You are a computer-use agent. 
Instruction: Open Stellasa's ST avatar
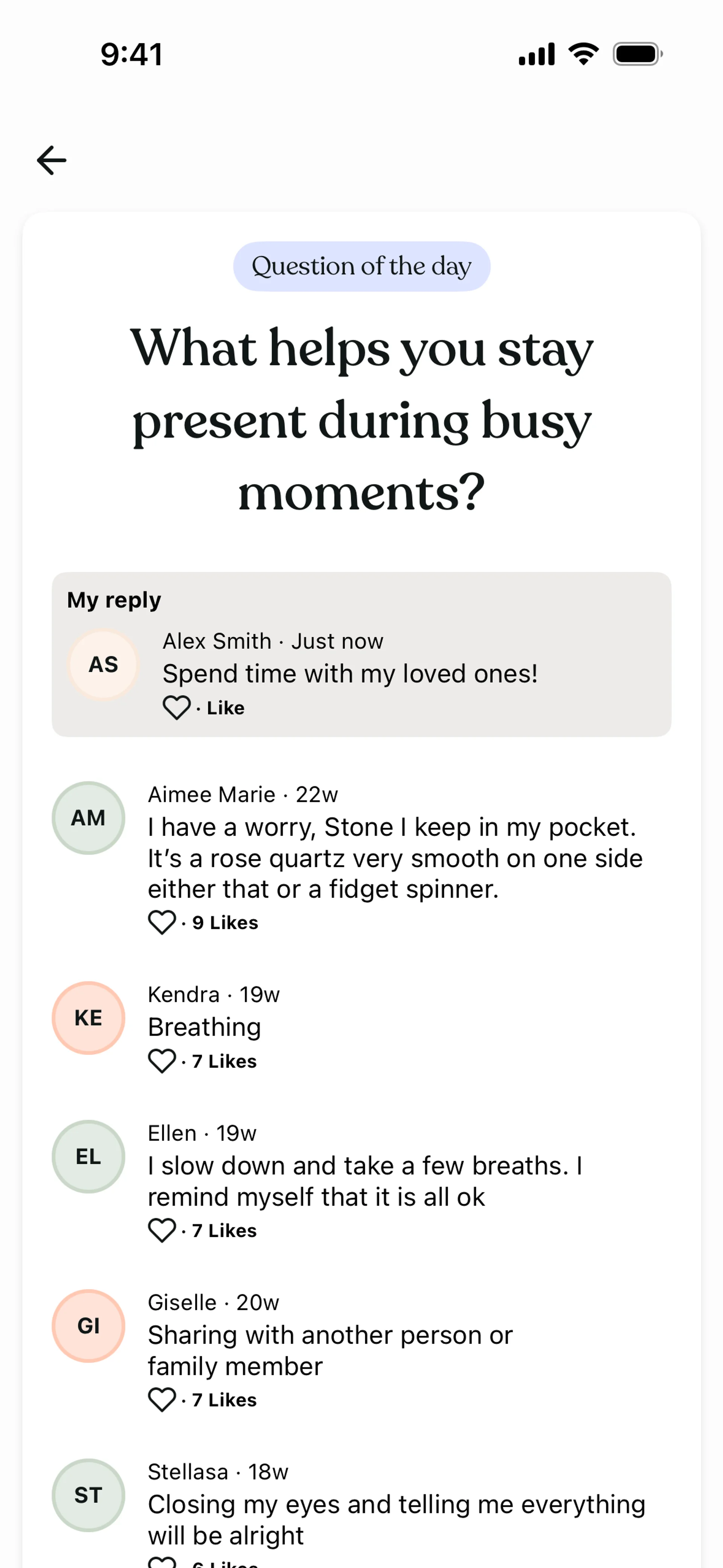click(x=88, y=1495)
